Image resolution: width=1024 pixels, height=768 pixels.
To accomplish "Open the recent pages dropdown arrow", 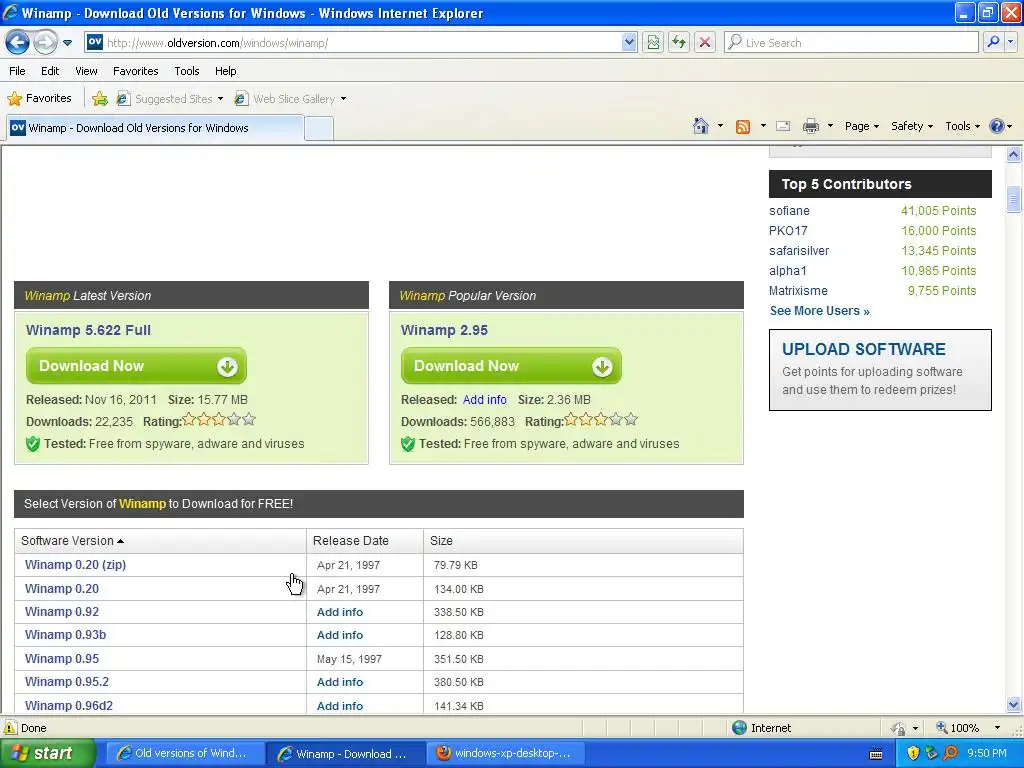I will pos(67,43).
